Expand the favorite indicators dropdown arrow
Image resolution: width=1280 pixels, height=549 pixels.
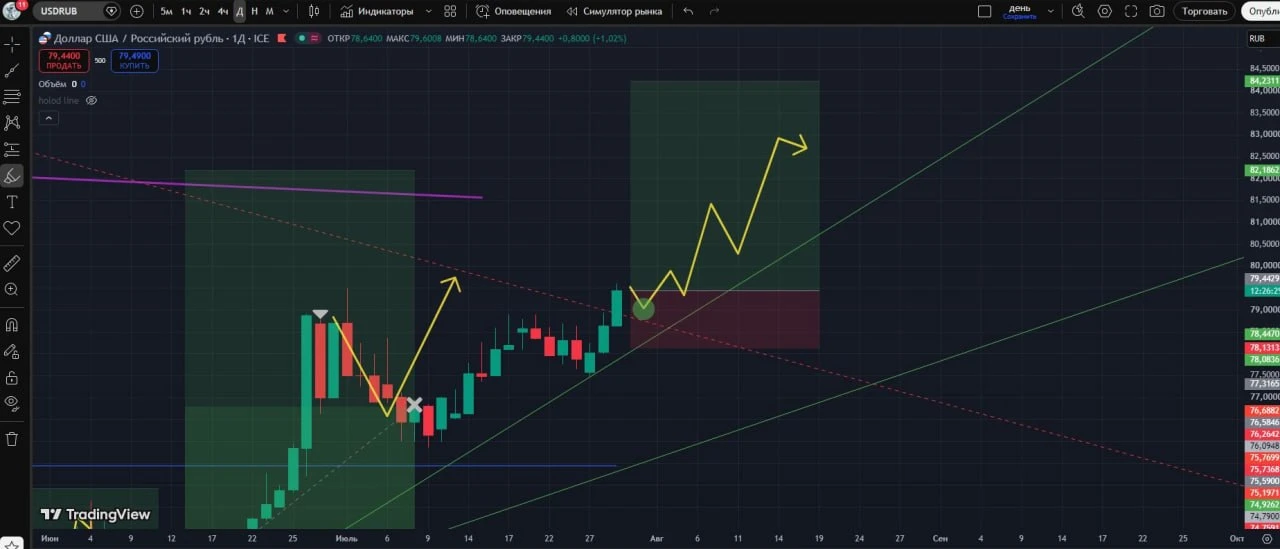pos(428,11)
